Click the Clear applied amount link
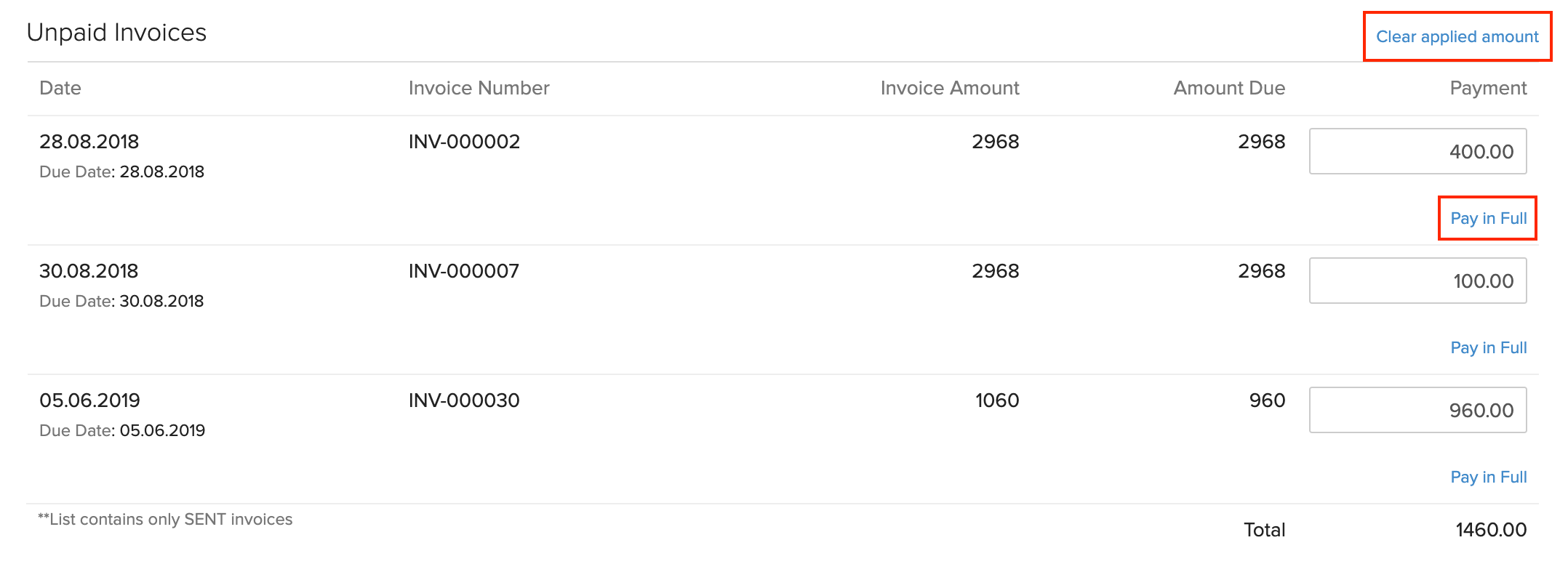This screenshot has height=580, width=1568. tap(1457, 36)
